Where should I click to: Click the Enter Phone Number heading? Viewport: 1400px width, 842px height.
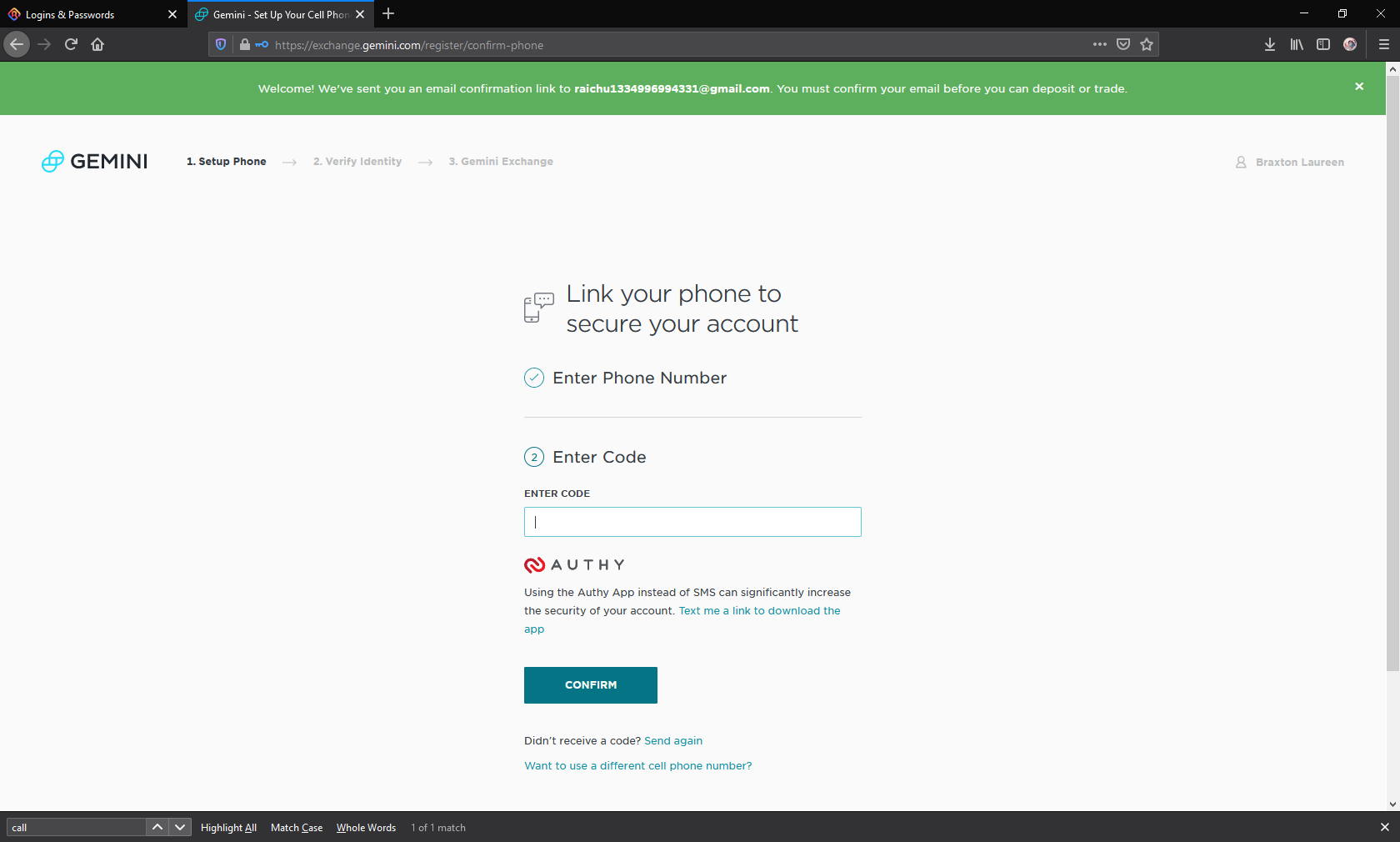tap(640, 378)
